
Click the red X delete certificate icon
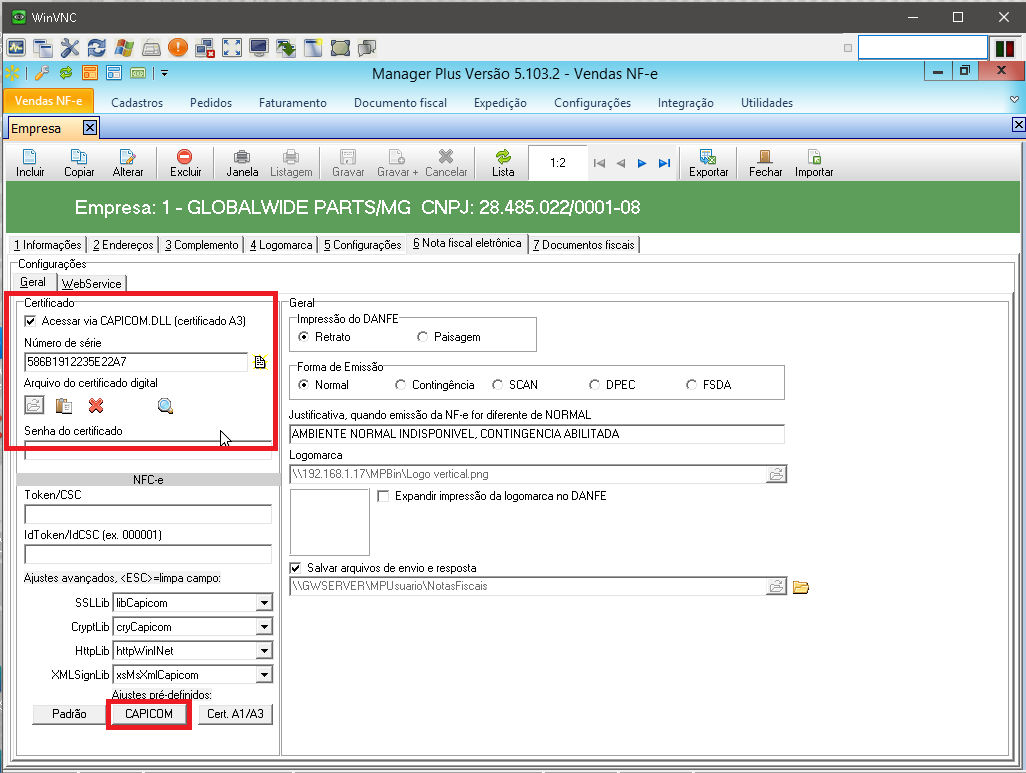click(x=96, y=406)
